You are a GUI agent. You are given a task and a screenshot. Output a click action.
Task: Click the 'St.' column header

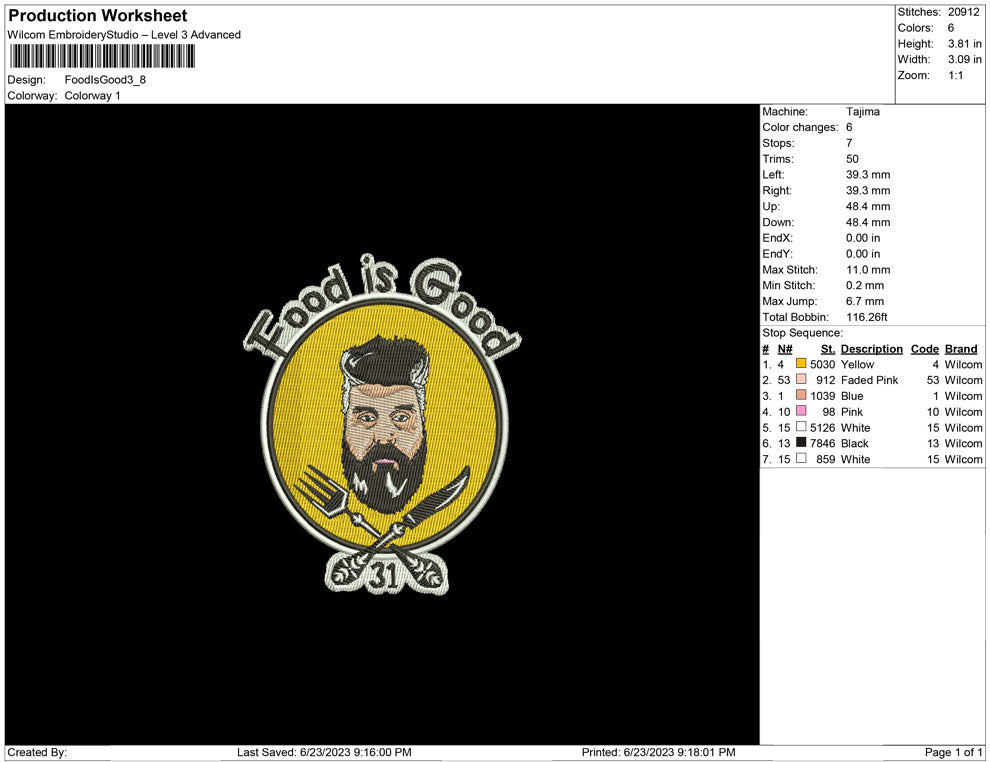(828, 349)
